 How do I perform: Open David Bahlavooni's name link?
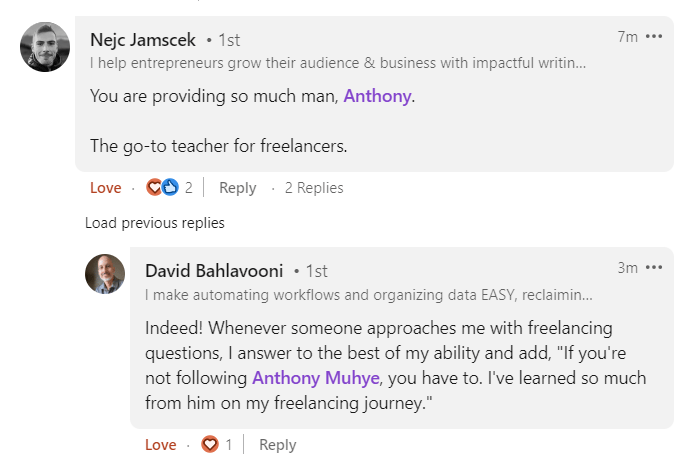[214, 271]
